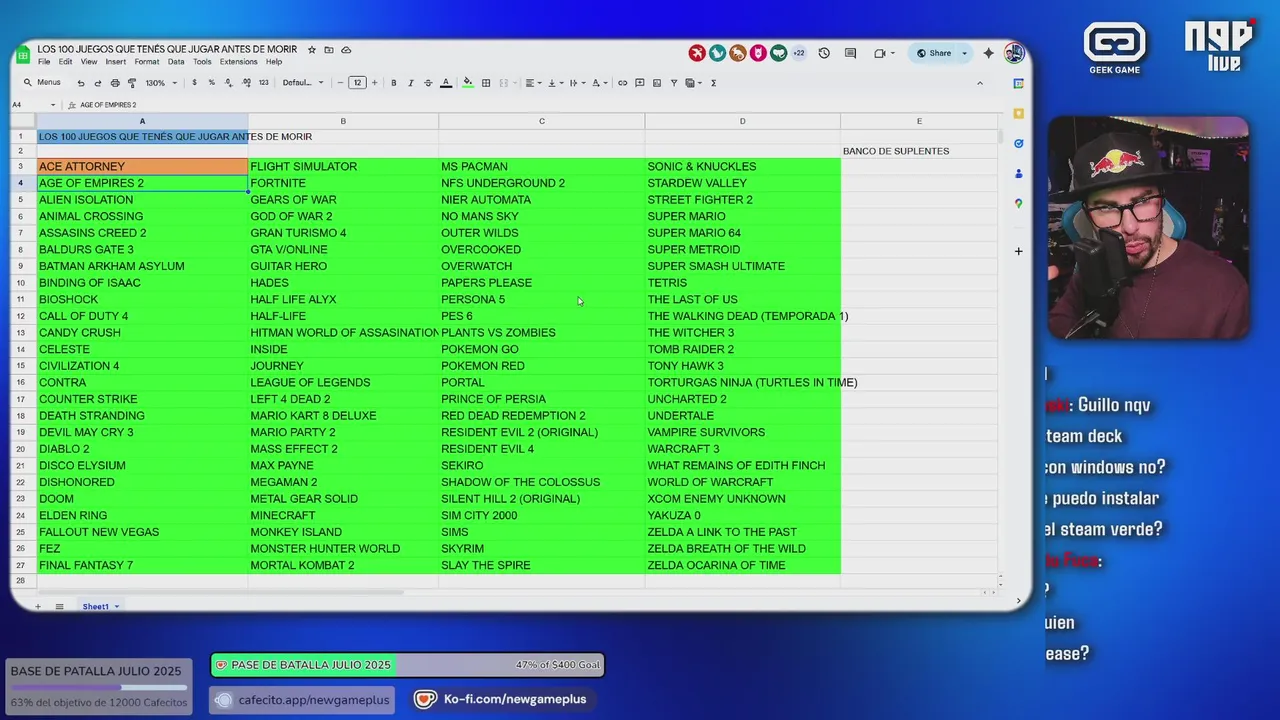Apply currency format with the dollar icon
The height and width of the screenshot is (720, 1280).
[x=194, y=83]
